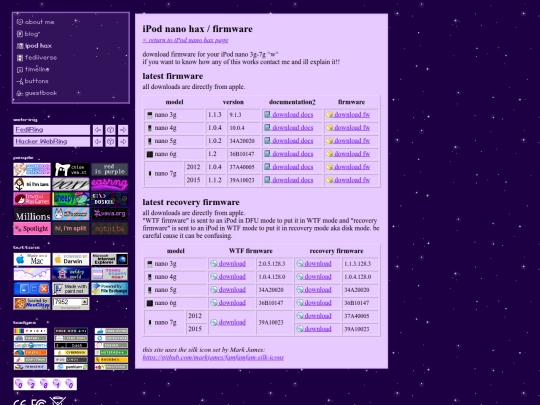This screenshot has height=405, width=540.
Task: Open 'blog' in the sidebar
Action: tap(28, 34)
